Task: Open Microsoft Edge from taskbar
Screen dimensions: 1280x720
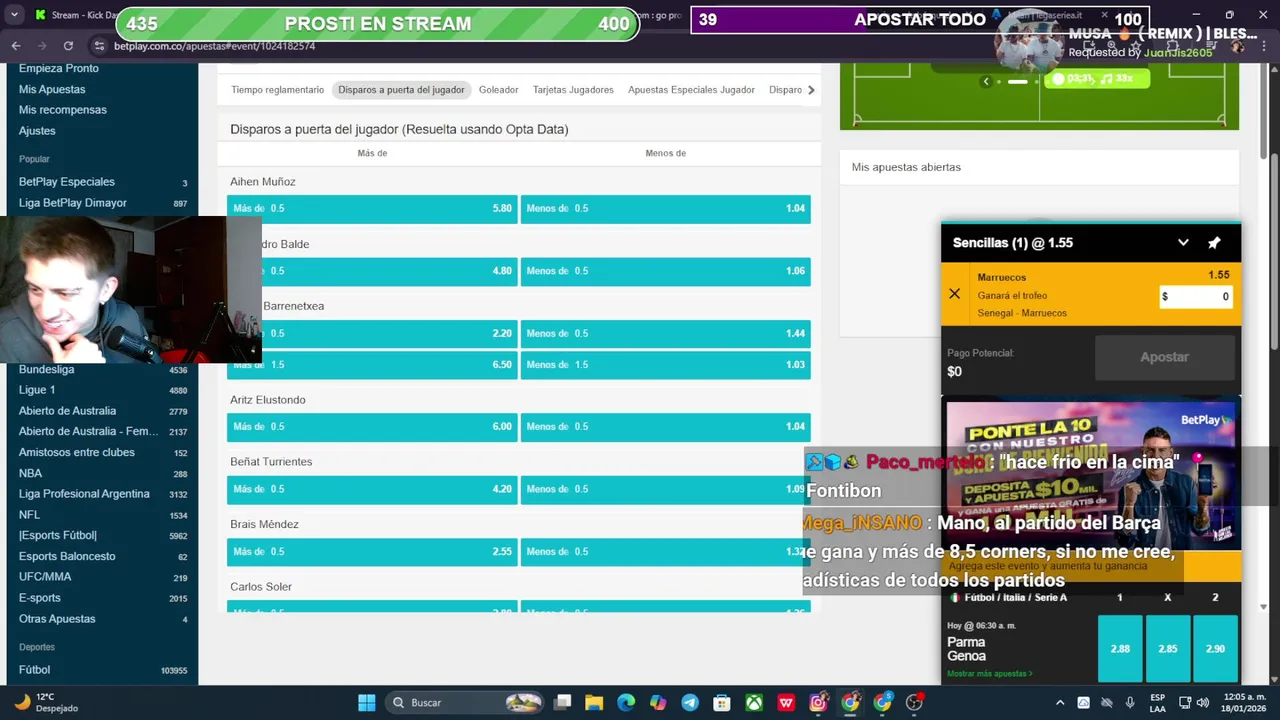Action: tap(626, 703)
